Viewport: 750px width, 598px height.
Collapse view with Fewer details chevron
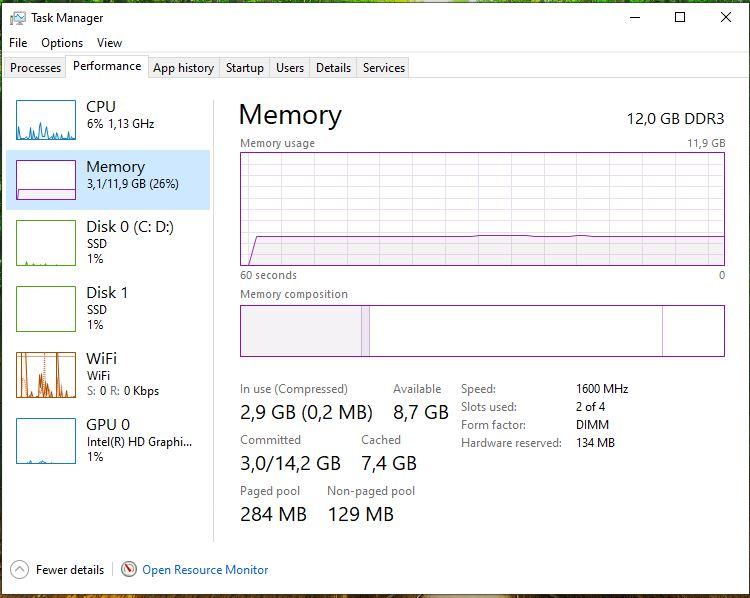pos(19,570)
